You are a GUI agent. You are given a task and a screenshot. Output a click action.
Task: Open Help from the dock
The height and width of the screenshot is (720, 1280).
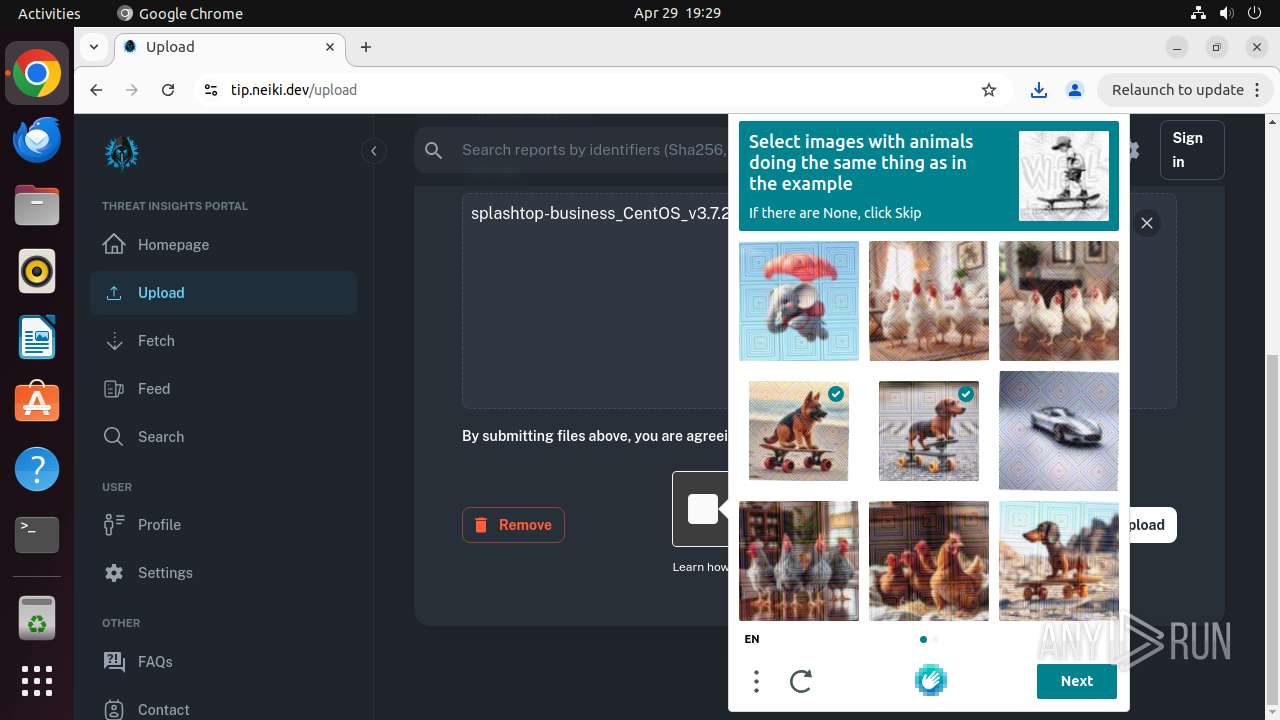coord(37,469)
